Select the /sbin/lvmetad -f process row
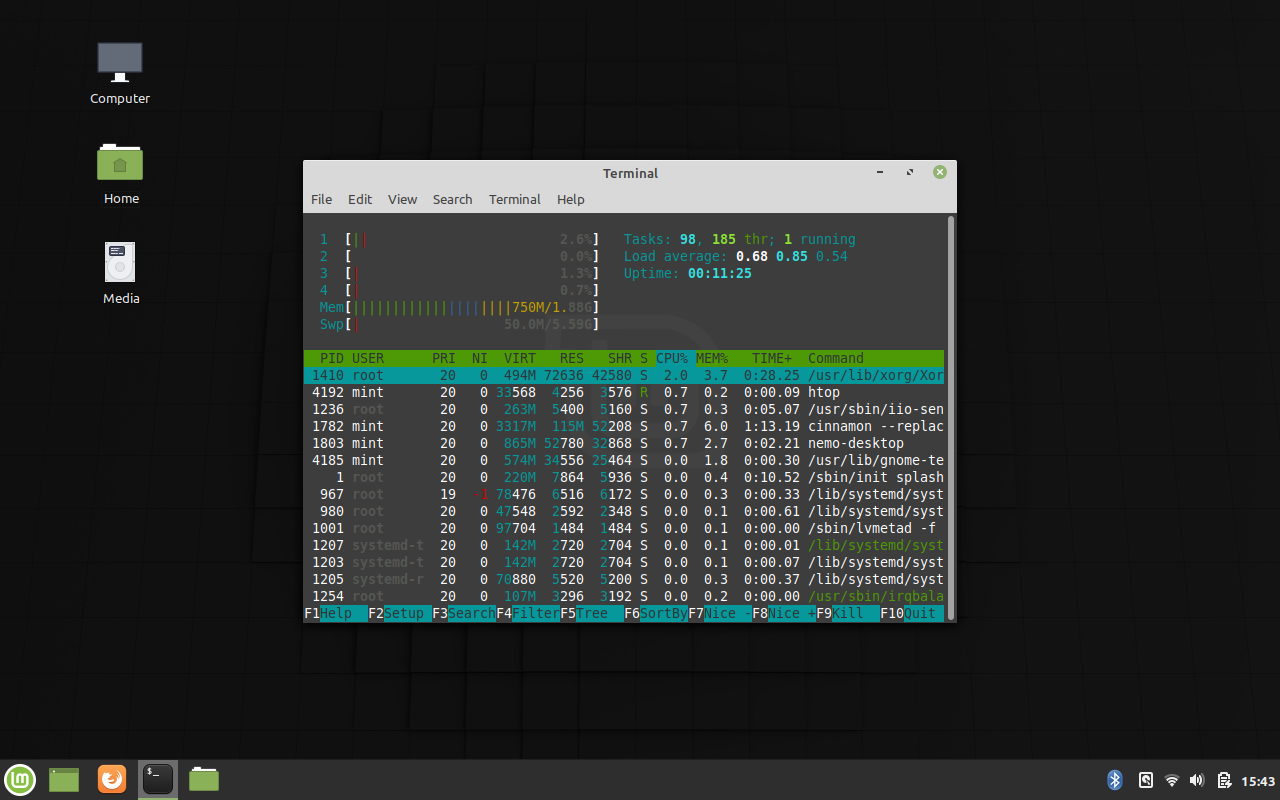The width and height of the screenshot is (1280, 800). [x=624, y=528]
